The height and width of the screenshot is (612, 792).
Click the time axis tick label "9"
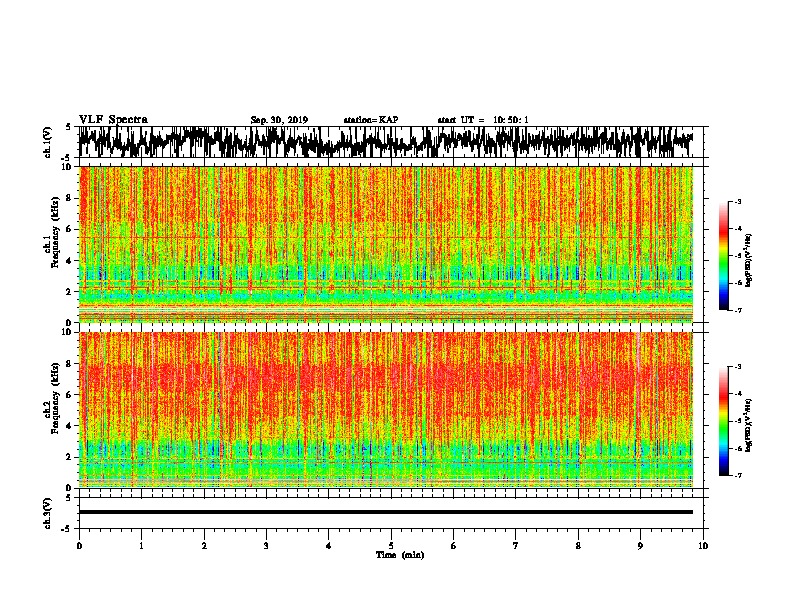640,545
